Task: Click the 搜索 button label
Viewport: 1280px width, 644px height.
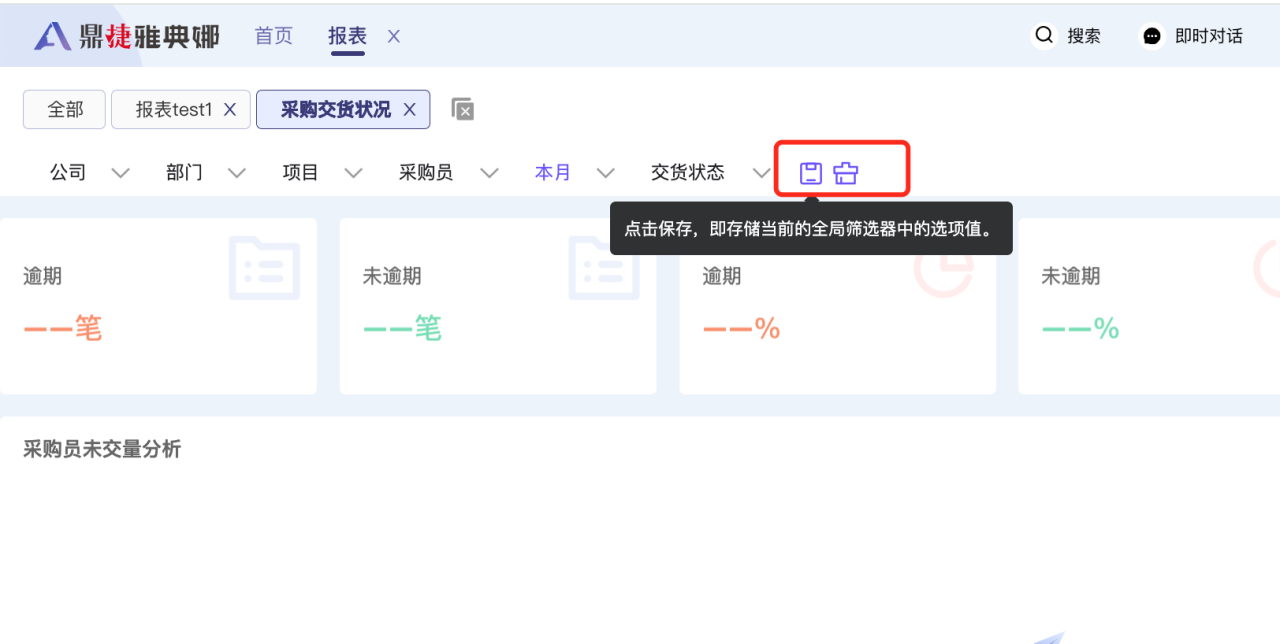Action: tap(1084, 36)
